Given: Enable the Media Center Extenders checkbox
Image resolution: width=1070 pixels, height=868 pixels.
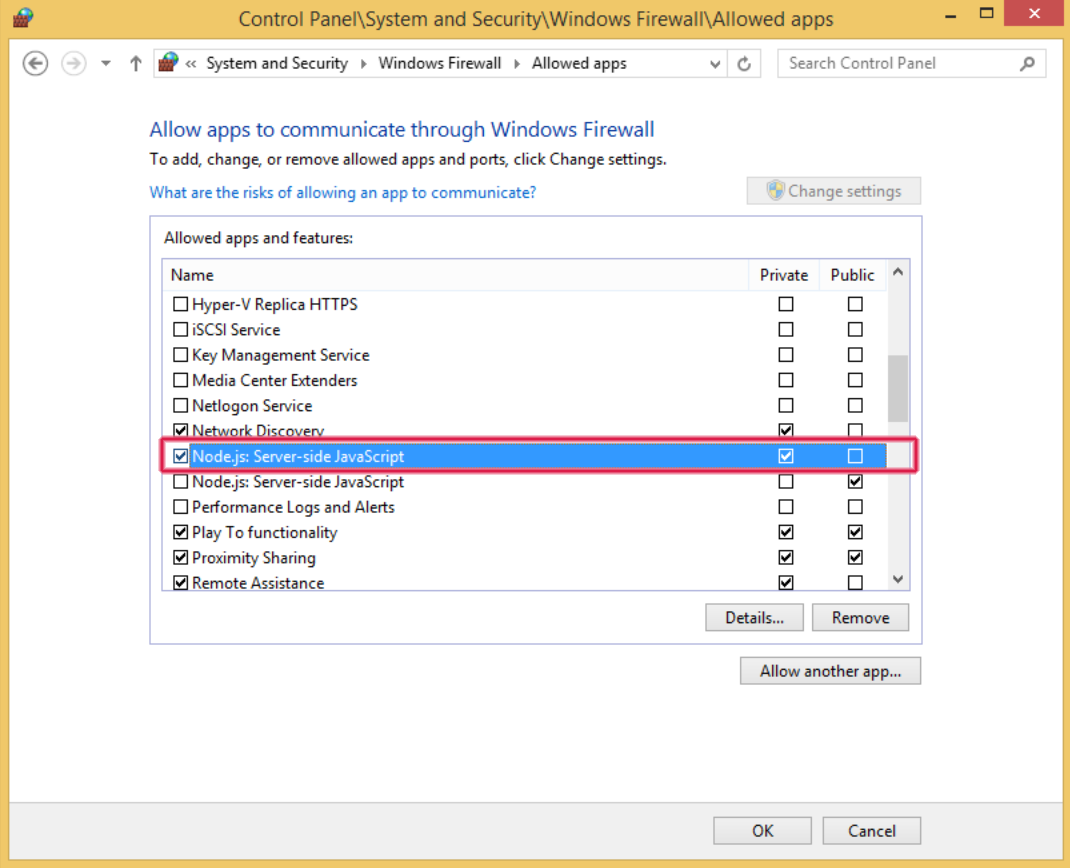Looking at the screenshot, I should point(180,380).
